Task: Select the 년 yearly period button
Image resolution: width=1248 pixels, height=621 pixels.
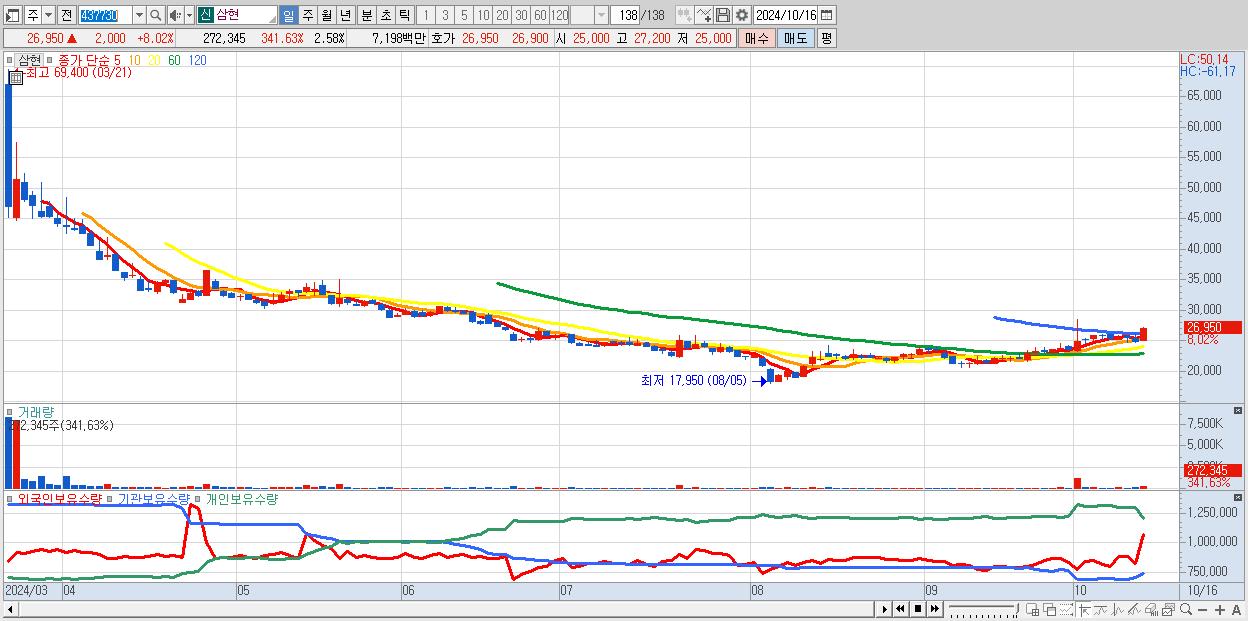Action: point(346,15)
